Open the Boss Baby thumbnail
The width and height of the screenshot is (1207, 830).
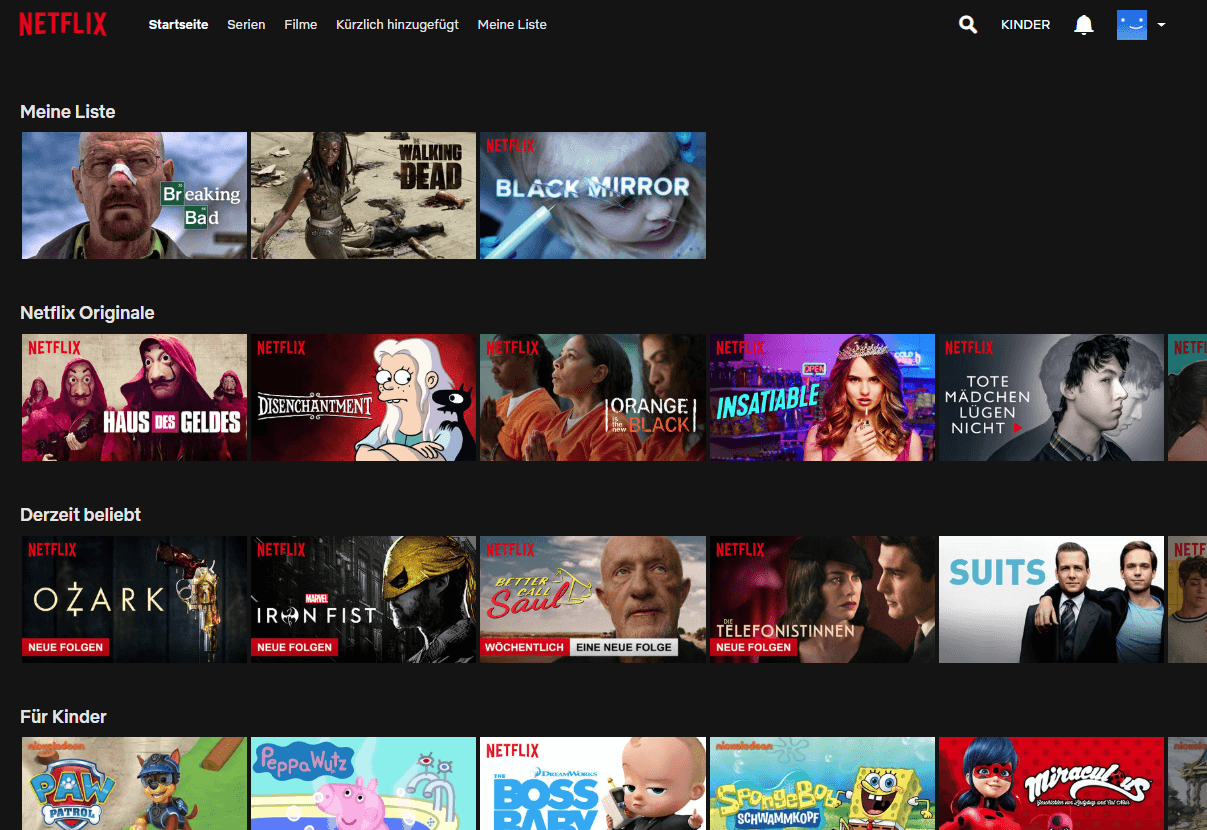point(593,784)
